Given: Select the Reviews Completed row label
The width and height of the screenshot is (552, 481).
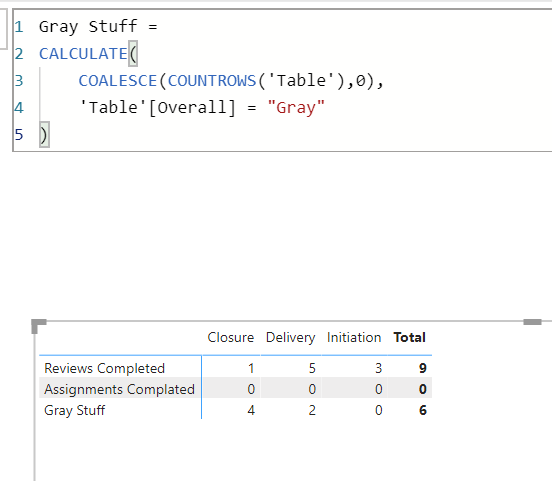Looking at the screenshot, I should click(x=104, y=368).
